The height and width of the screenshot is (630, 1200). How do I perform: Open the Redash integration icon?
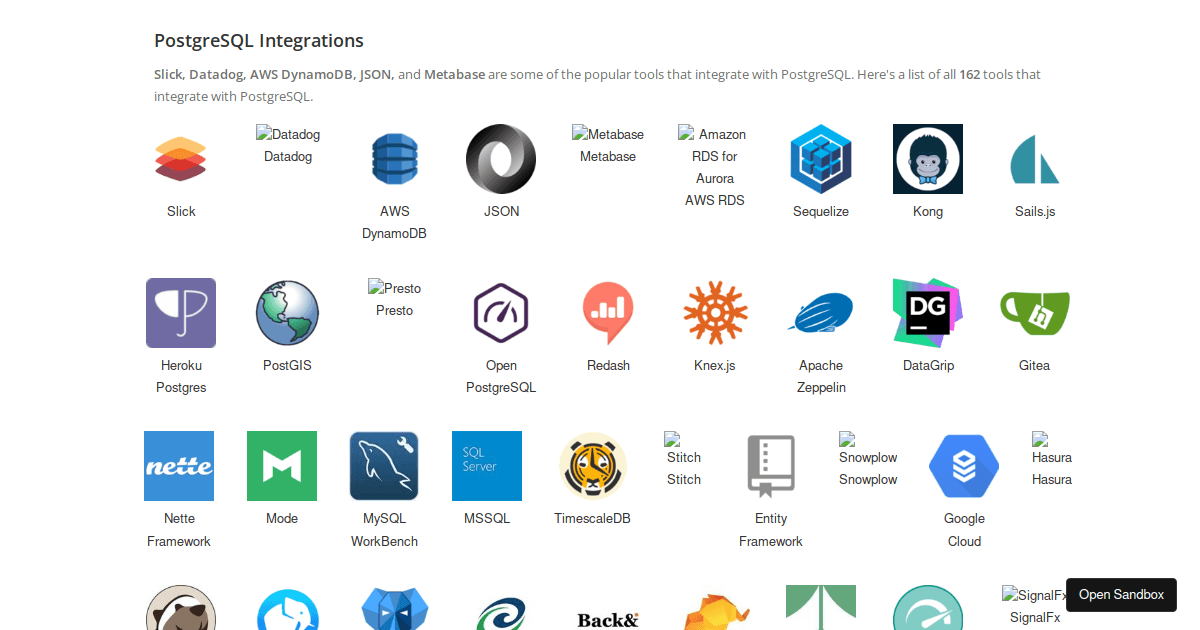608,312
